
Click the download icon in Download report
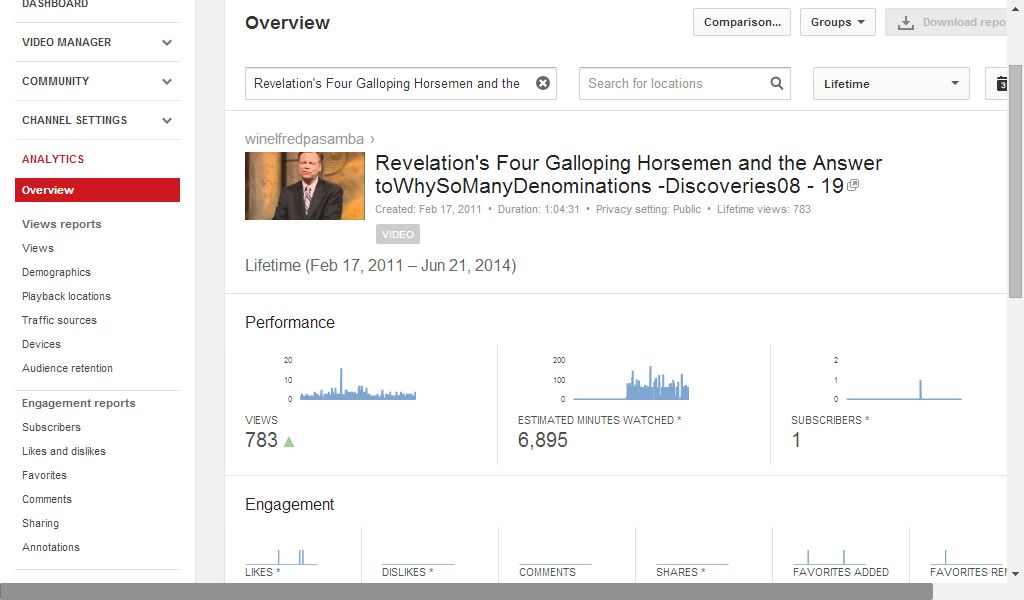[x=906, y=23]
